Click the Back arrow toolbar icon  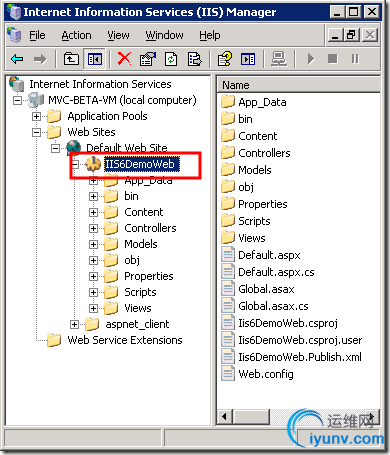(x=17, y=59)
